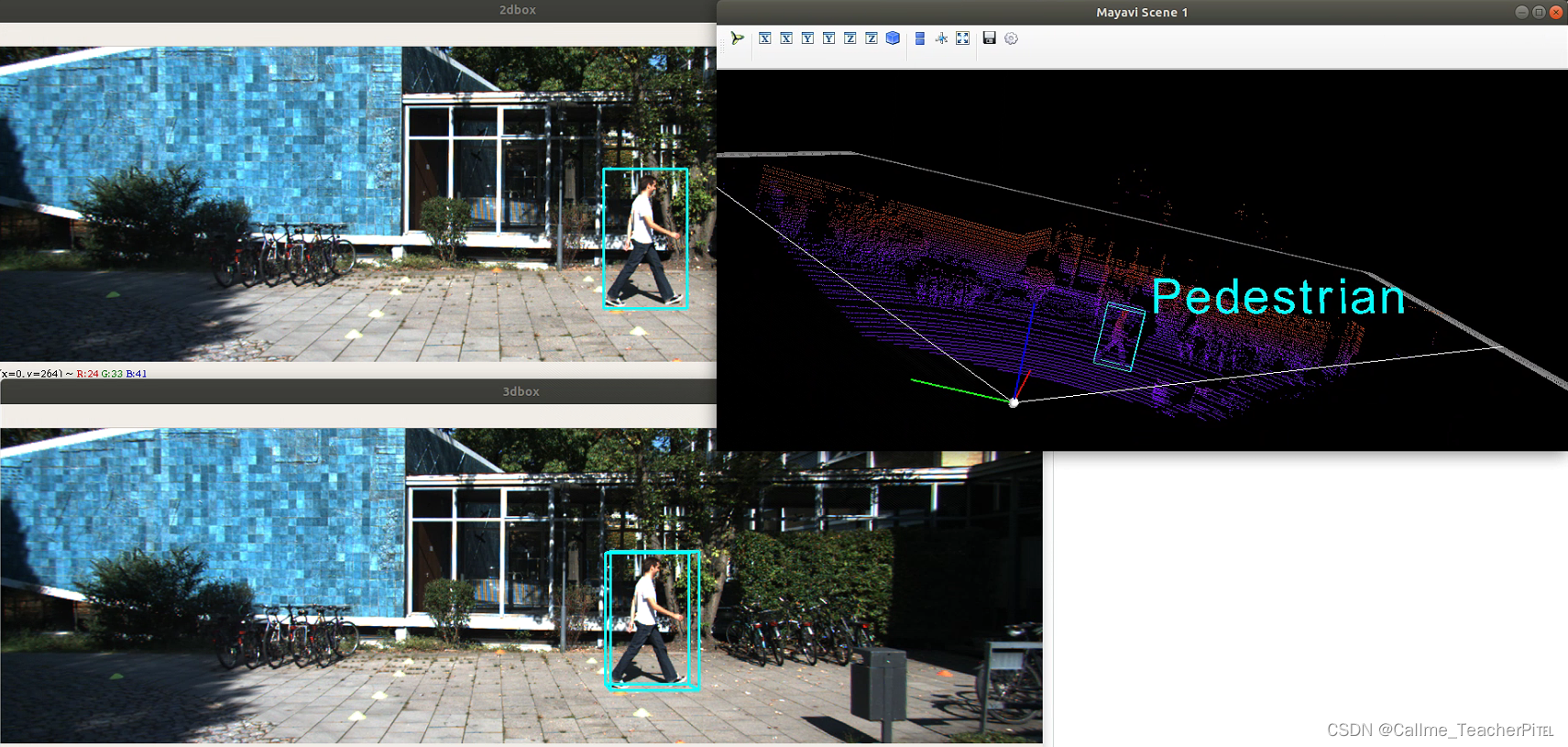Click the pedestrian's 3D box in point cloud
This screenshot has width=1568, height=747.
pyautogui.click(x=1120, y=337)
